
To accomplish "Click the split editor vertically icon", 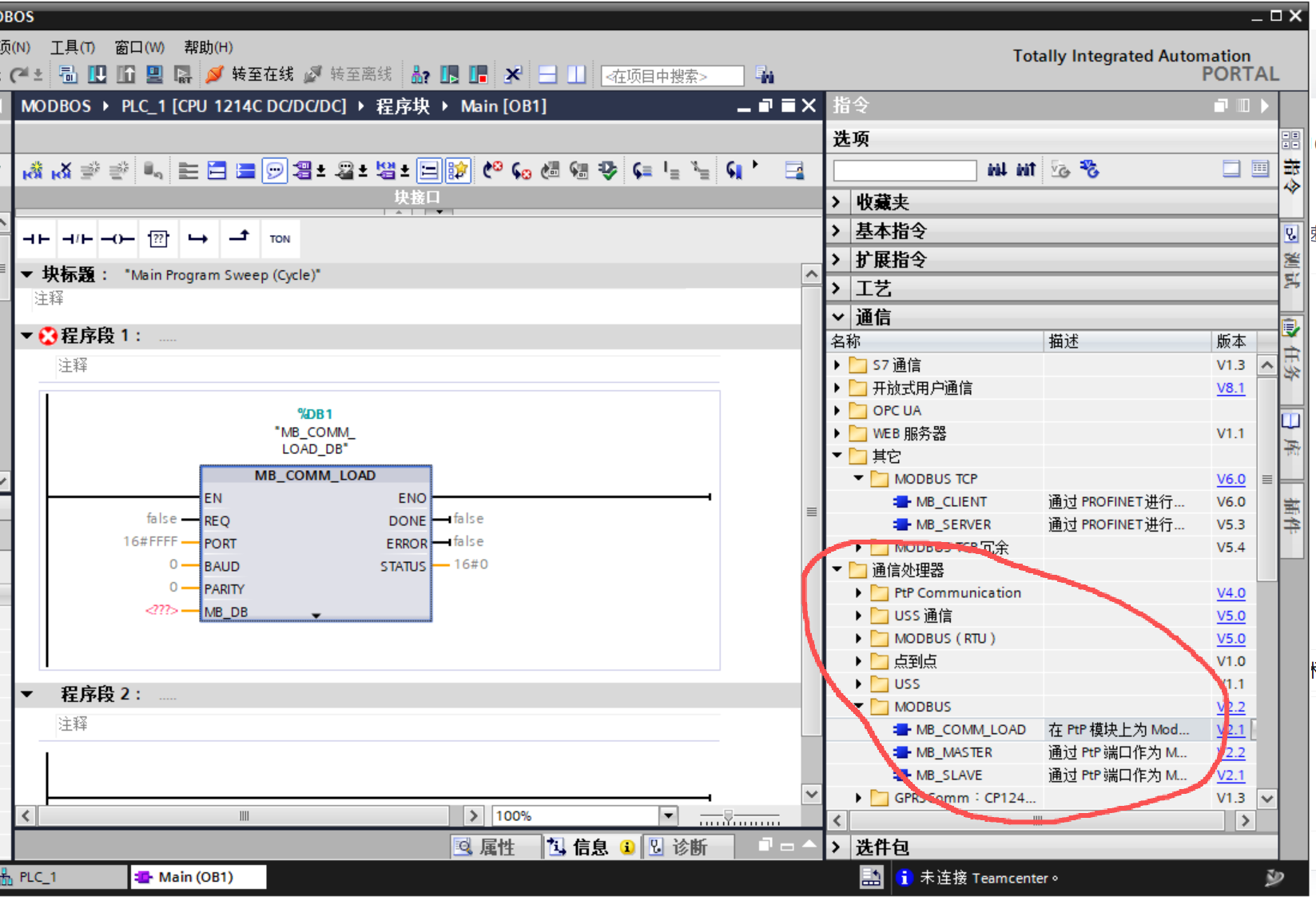I will (576, 75).
